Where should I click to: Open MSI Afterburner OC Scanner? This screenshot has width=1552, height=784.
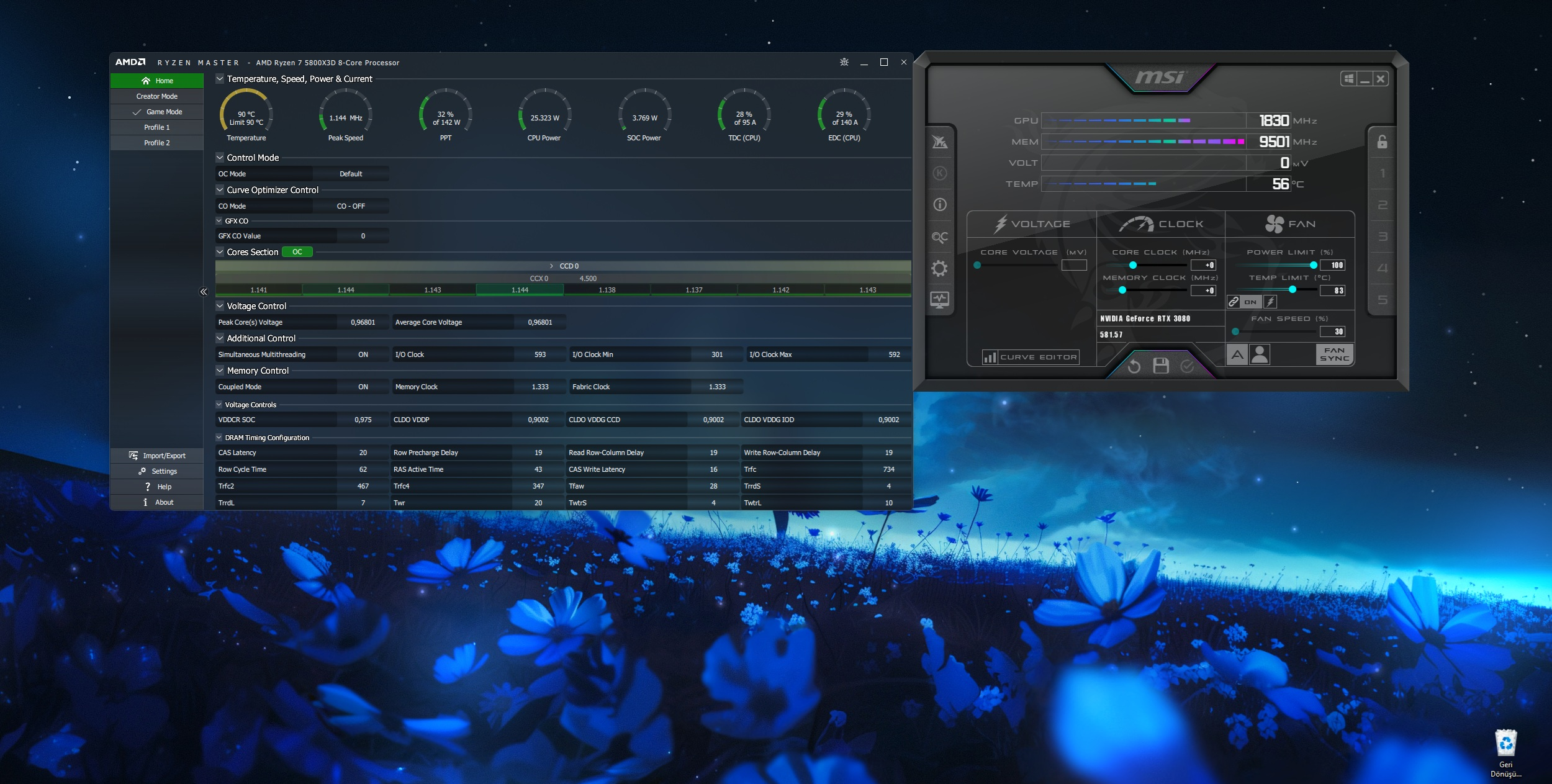pyautogui.click(x=939, y=237)
